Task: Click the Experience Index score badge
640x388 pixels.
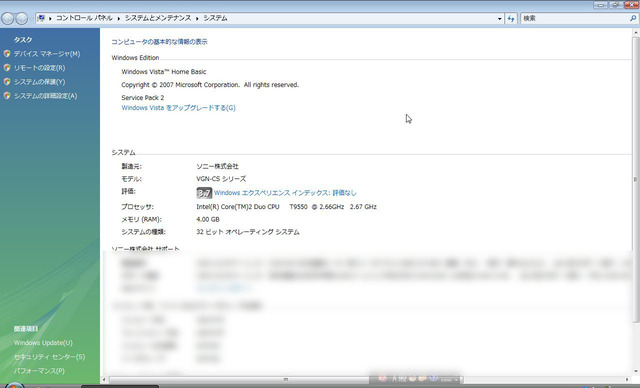Action: pos(204,193)
